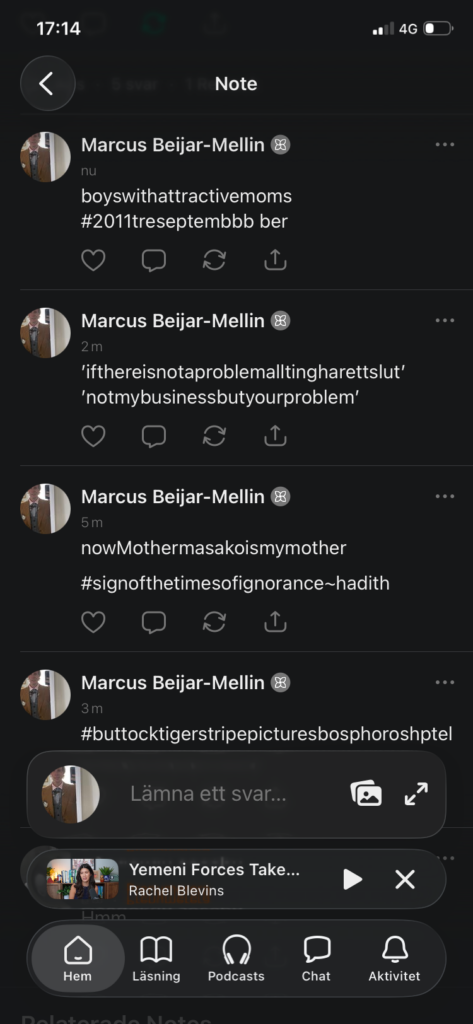Expand the reply composer to full screen
This screenshot has width=473, height=1024.
[x=416, y=794]
